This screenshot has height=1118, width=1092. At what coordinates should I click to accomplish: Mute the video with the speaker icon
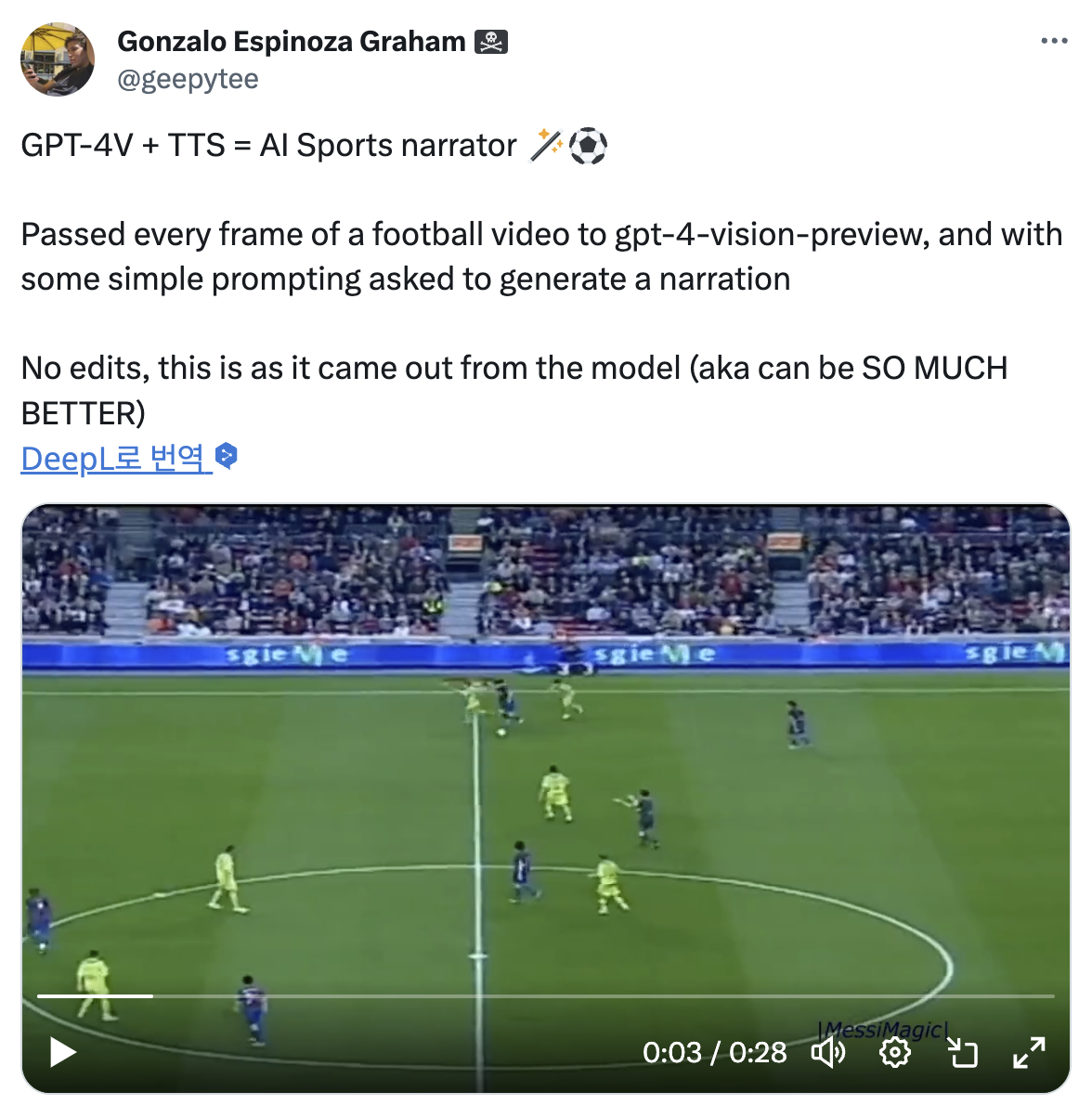click(x=828, y=1053)
